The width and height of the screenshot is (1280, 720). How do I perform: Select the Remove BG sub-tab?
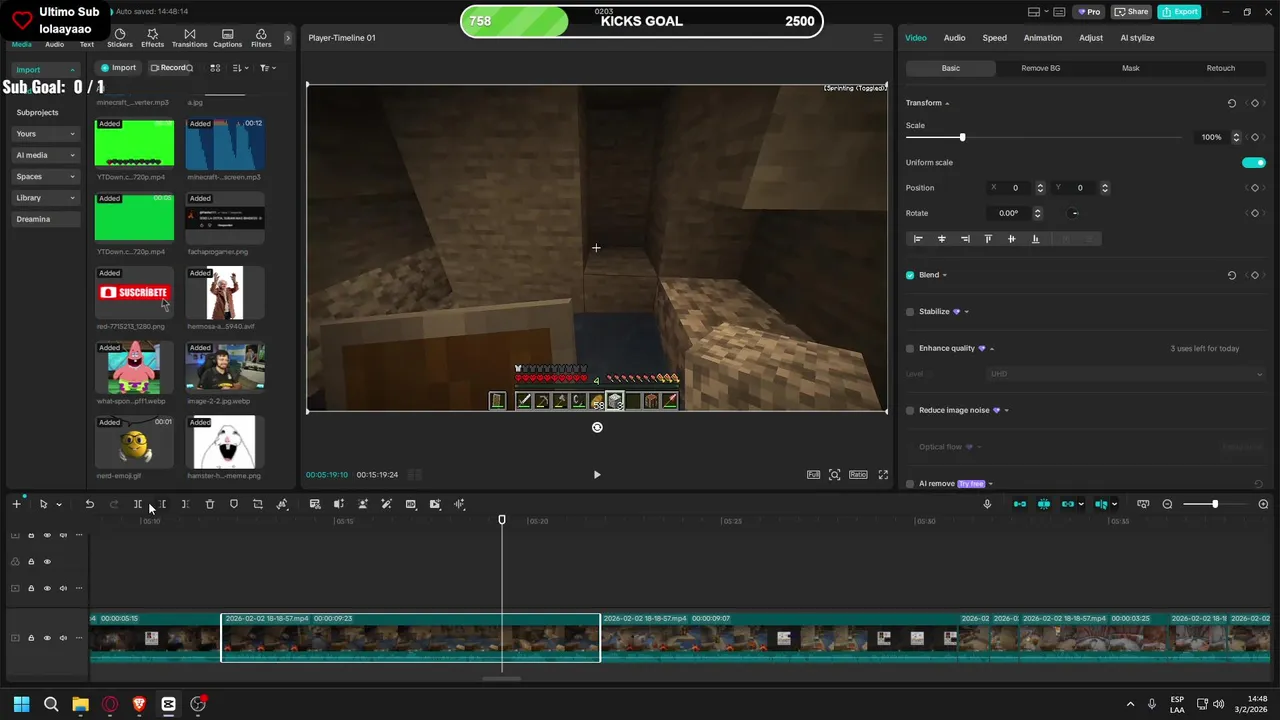[x=1041, y=68]
